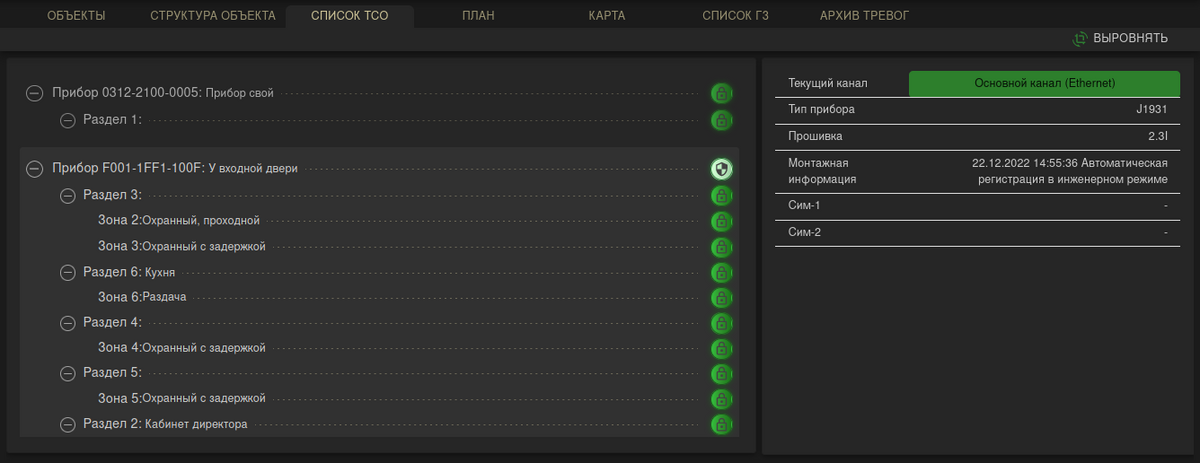
Task: Click lock icon for Прибор 0312-2100-0005
Action: coord(722,94)
